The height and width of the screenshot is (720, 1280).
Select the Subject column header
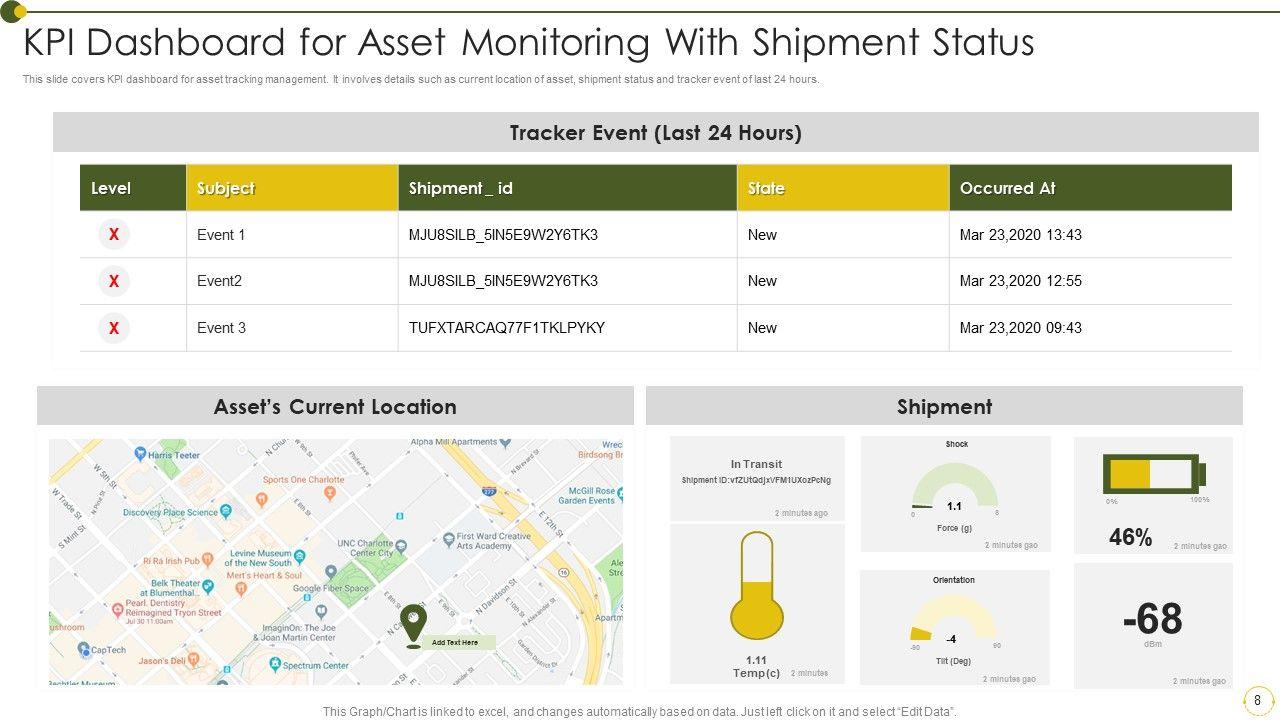pyautogui.click(x=226, y=188)
